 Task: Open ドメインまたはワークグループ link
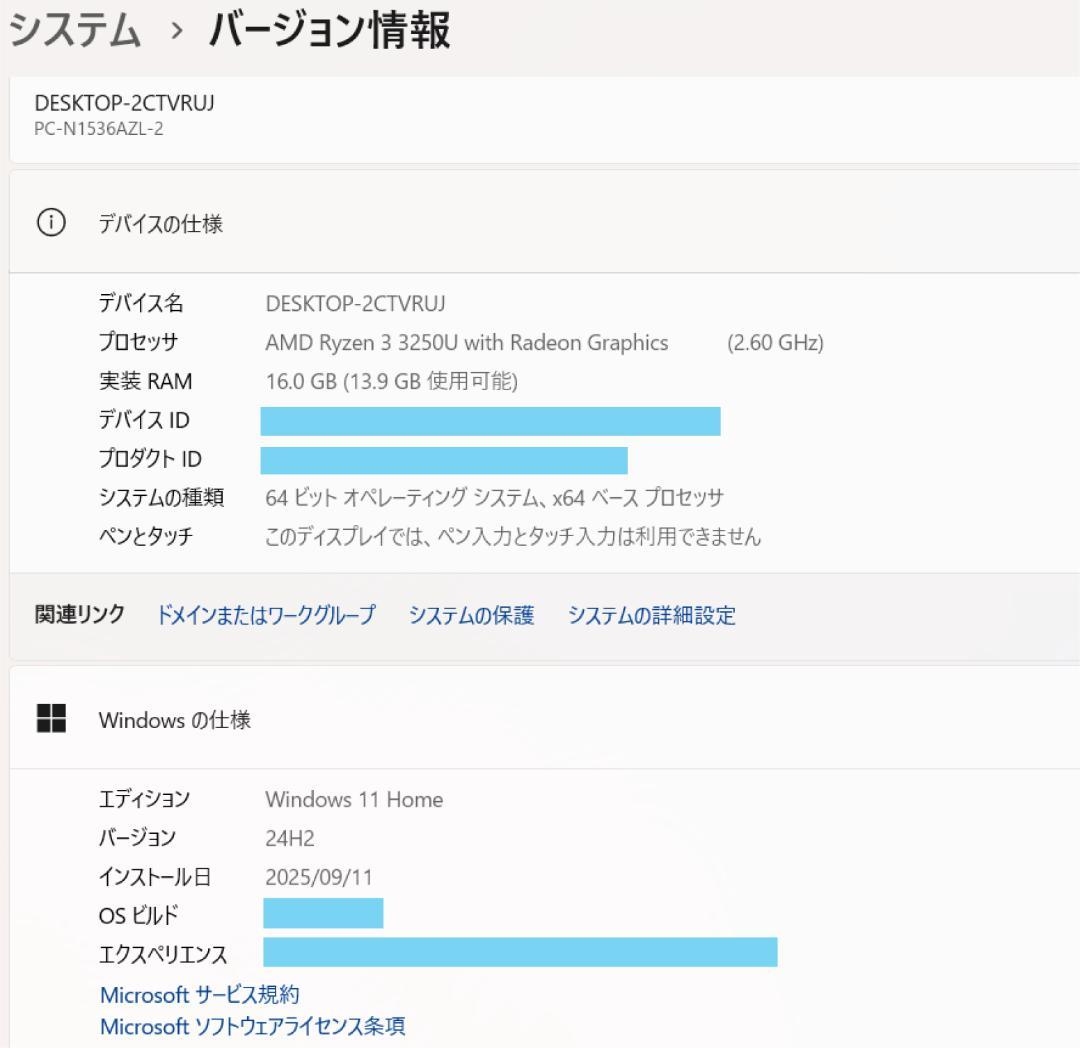(267, 614)
